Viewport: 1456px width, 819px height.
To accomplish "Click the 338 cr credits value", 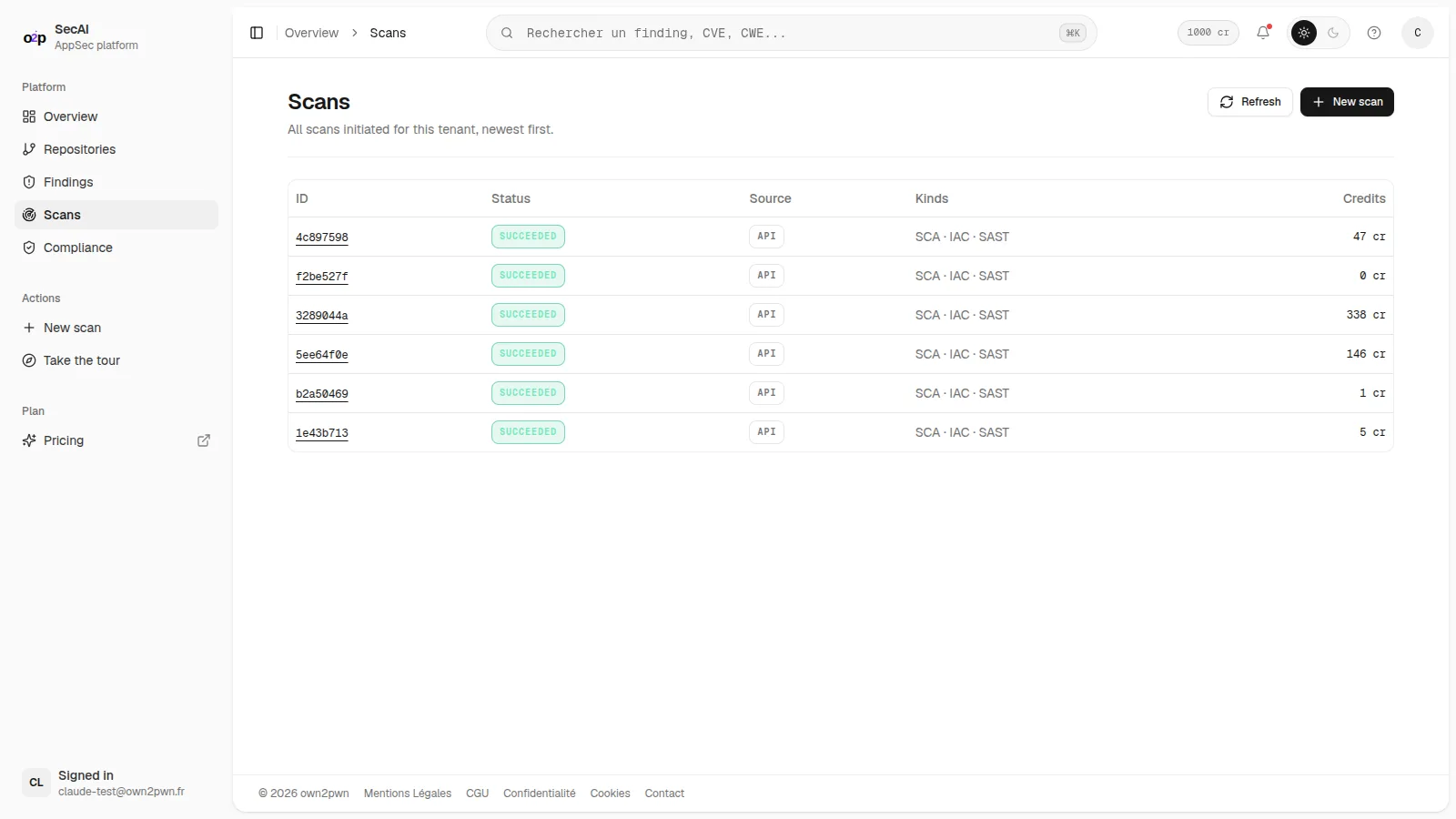I will click(1366, 315).
